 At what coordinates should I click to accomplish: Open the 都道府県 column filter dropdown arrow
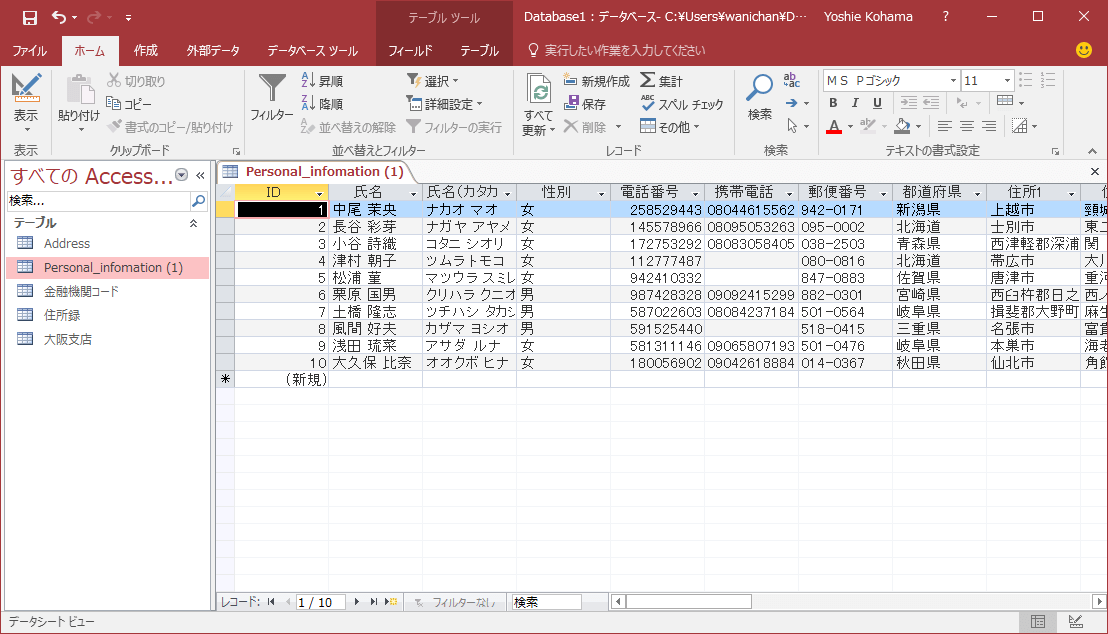977,193
